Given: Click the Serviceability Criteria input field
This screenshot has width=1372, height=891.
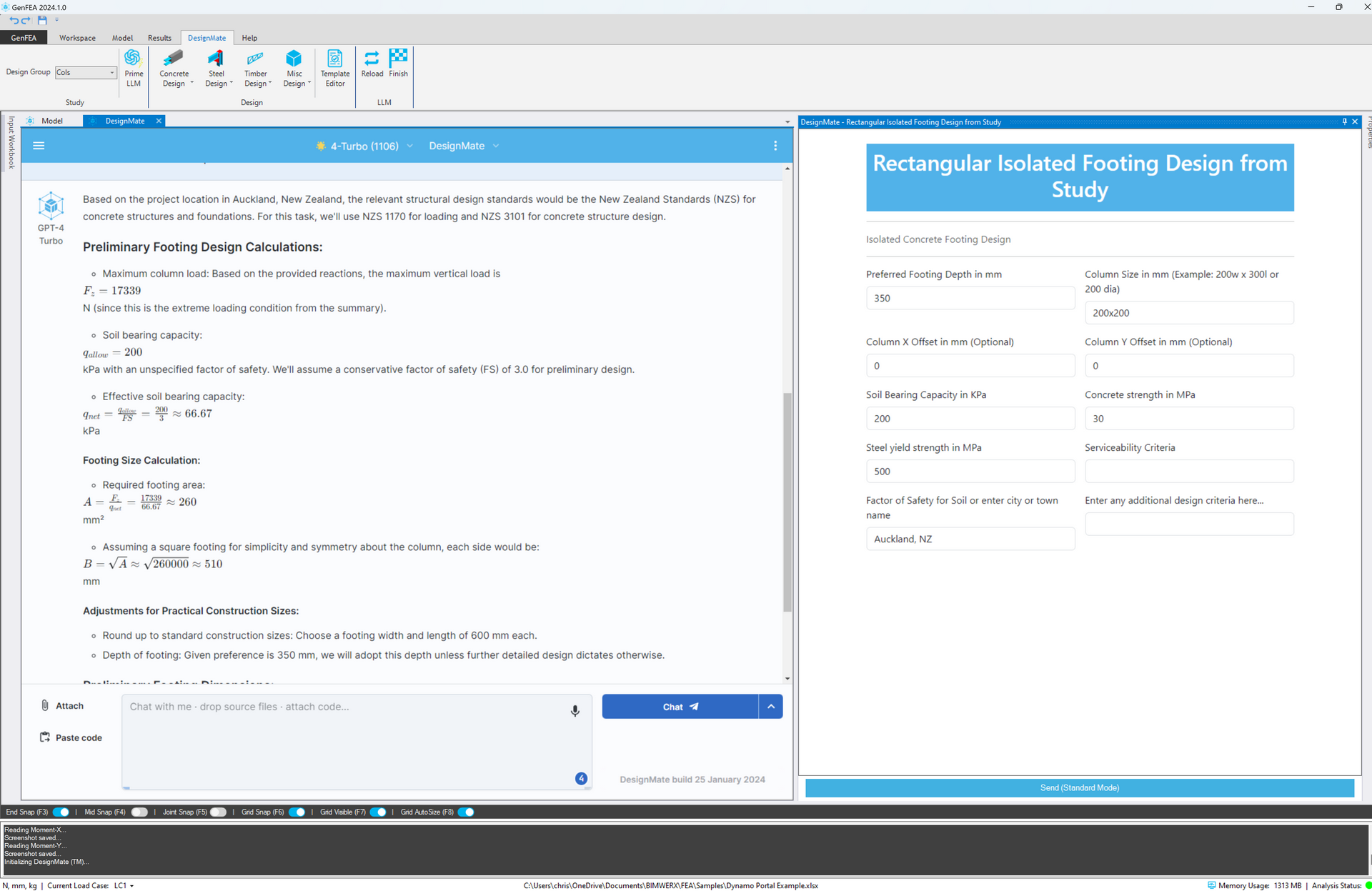Looking at the screenshot, I should coord(1188,471).
